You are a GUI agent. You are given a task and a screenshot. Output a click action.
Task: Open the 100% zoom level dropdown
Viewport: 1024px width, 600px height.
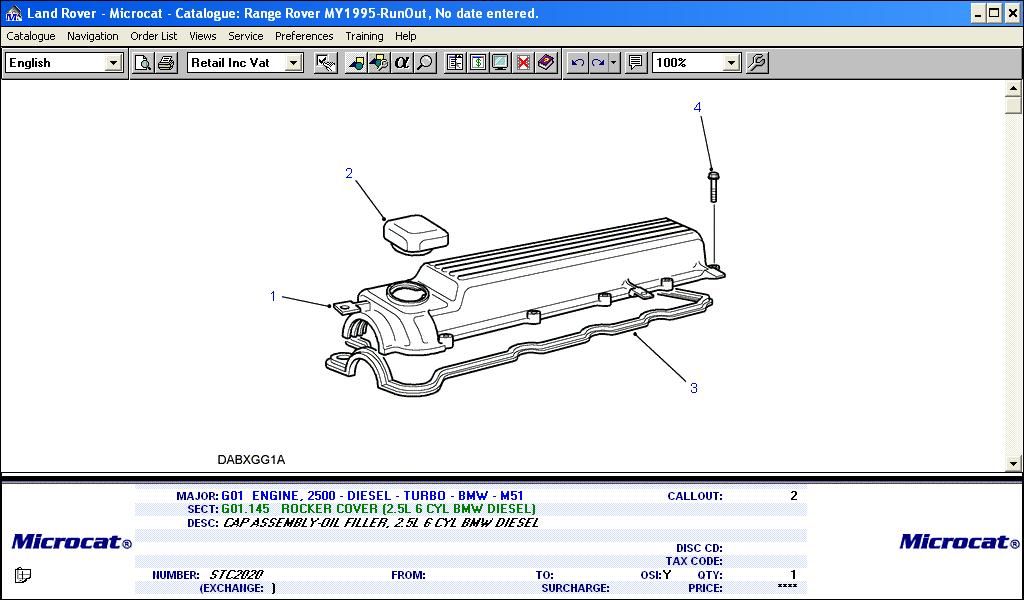(x=731, y=63)
